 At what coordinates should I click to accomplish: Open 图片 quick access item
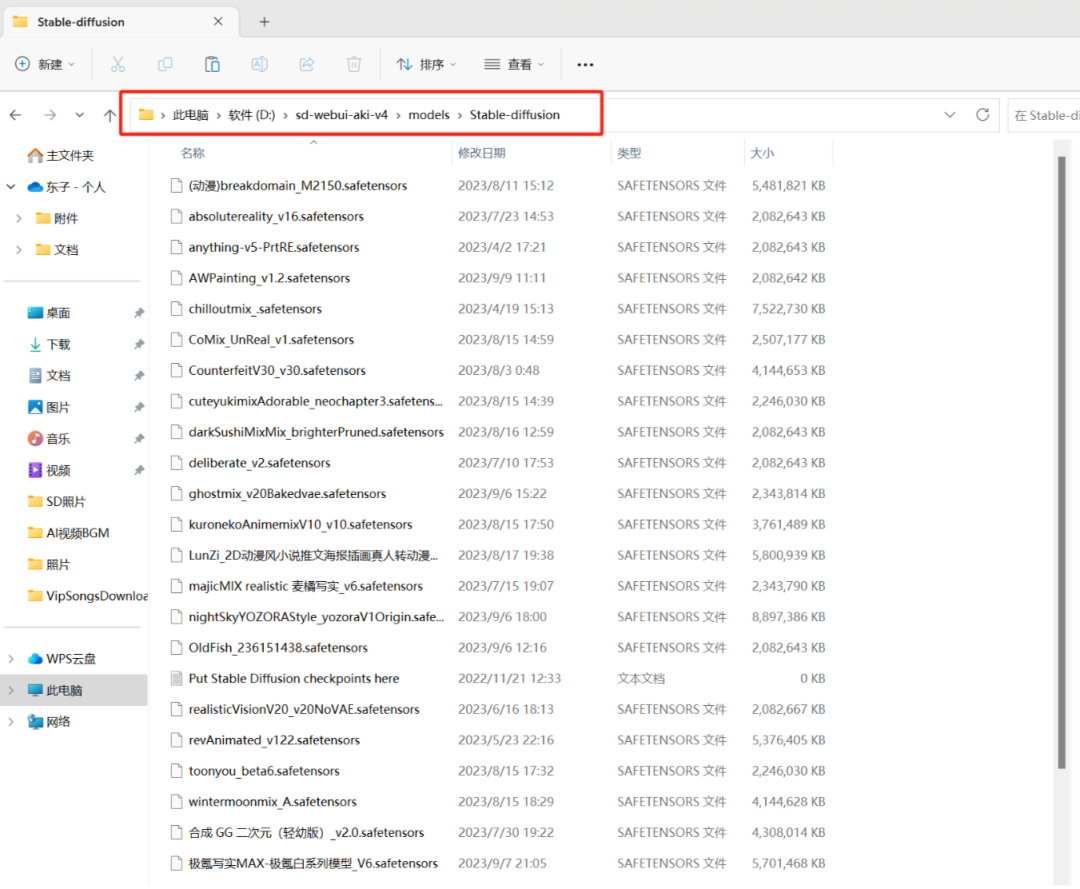49,407
